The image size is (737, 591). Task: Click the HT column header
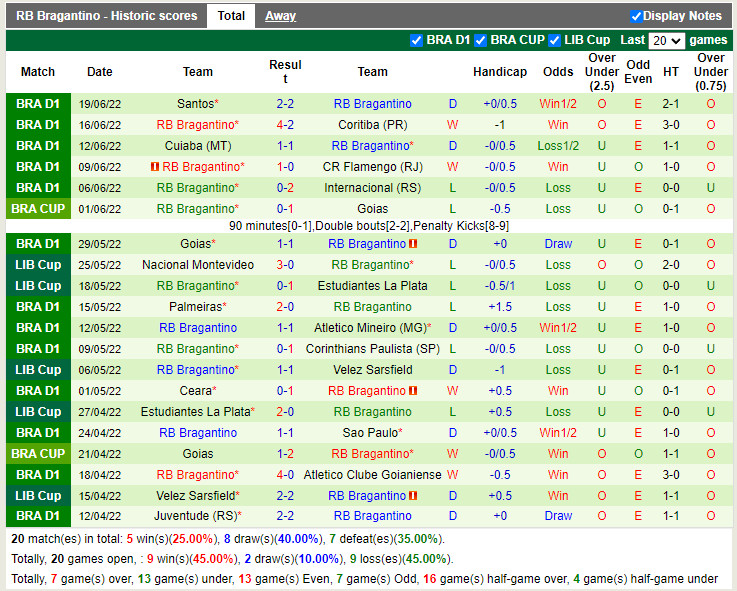(671, 71)
